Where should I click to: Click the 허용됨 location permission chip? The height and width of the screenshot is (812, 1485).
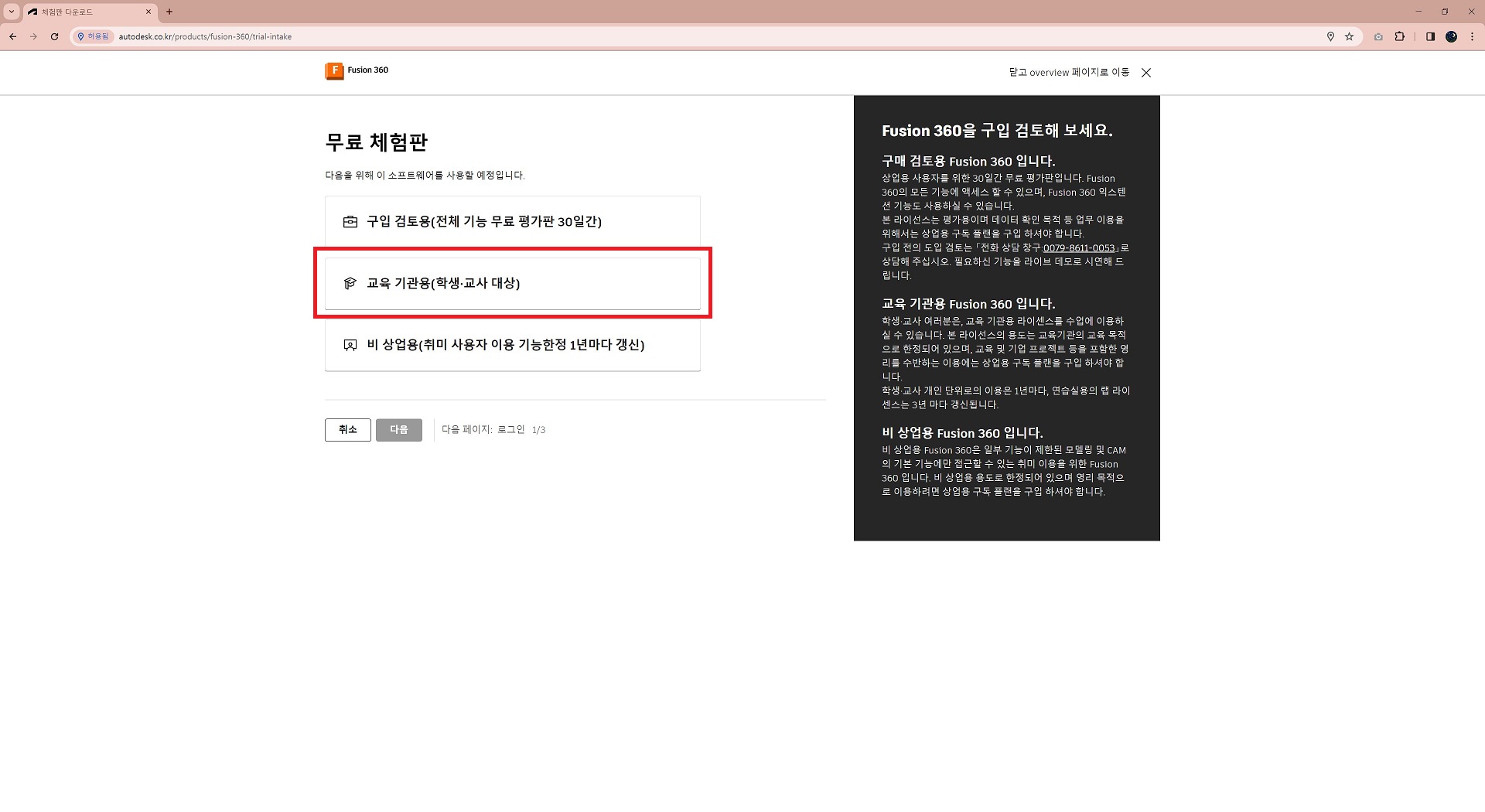point(94,36)
